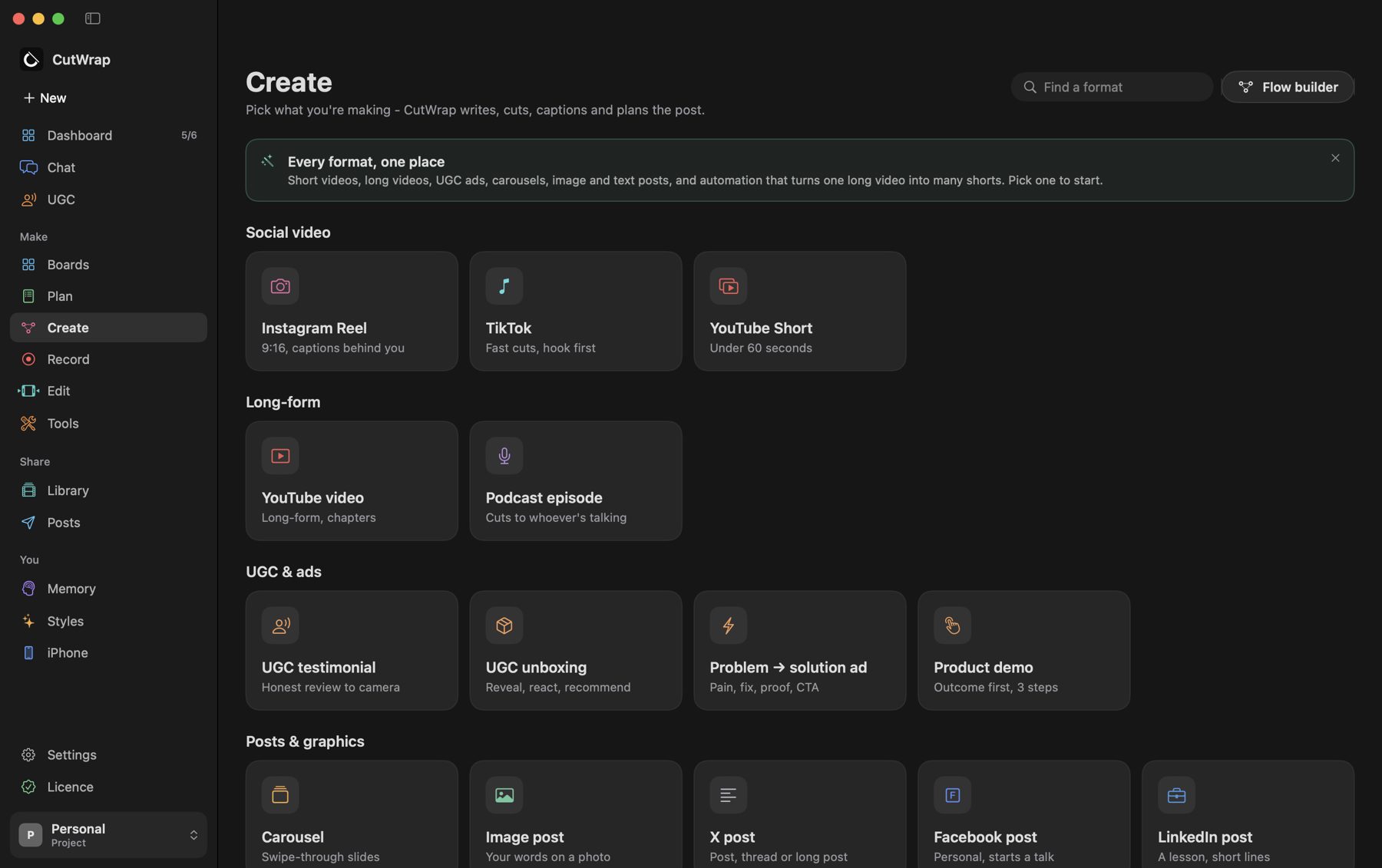Go to Chat in the sidebar
Image resolution: width=1382 pixels, height=868 pixels.
click(x=108, y=167)
